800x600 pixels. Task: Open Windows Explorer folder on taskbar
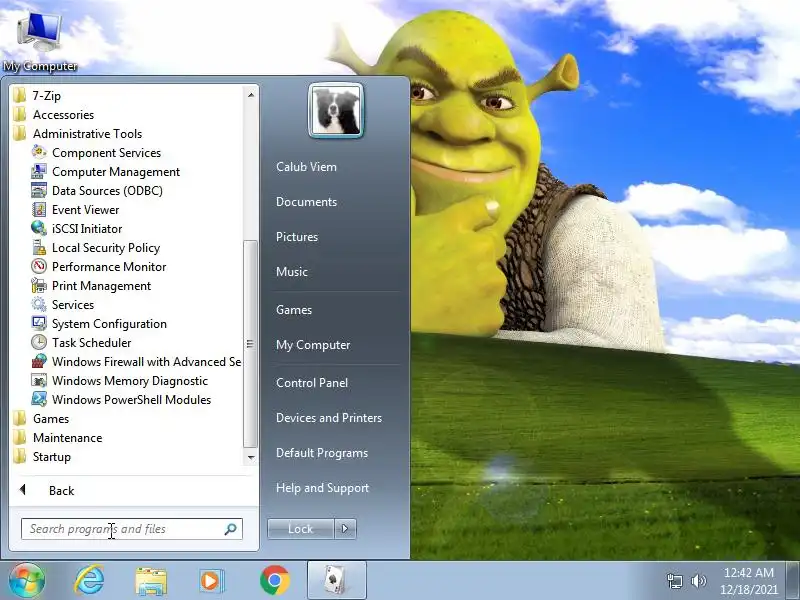click(151, 581)
